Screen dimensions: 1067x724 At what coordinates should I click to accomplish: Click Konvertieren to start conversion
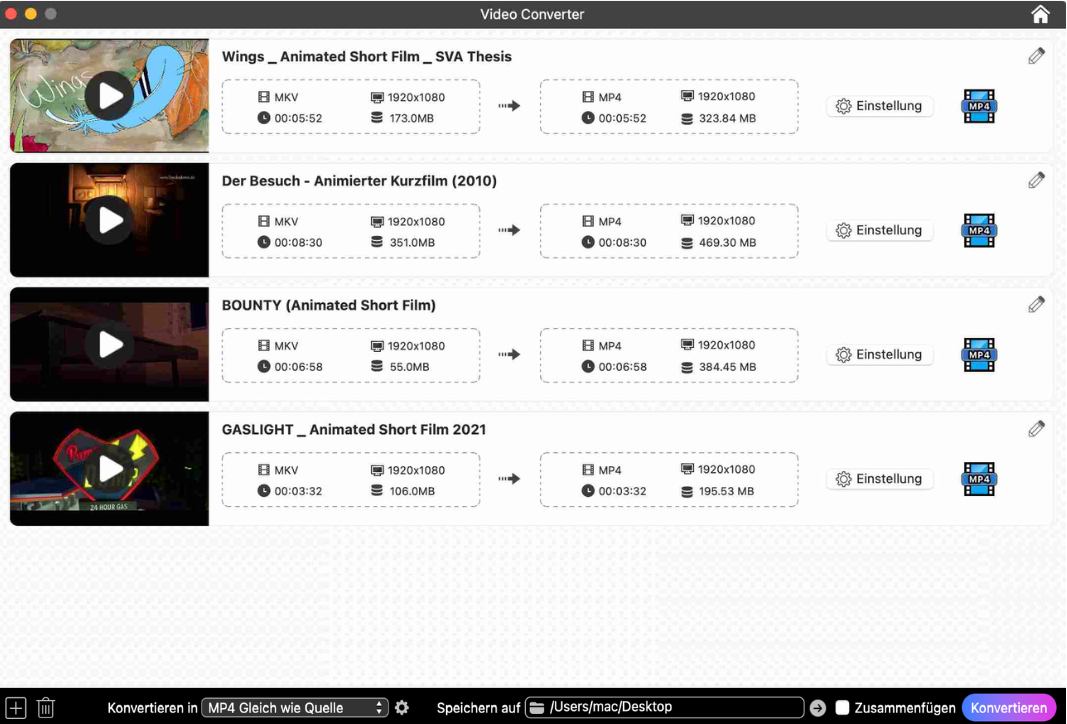[x=1009, y=706]
